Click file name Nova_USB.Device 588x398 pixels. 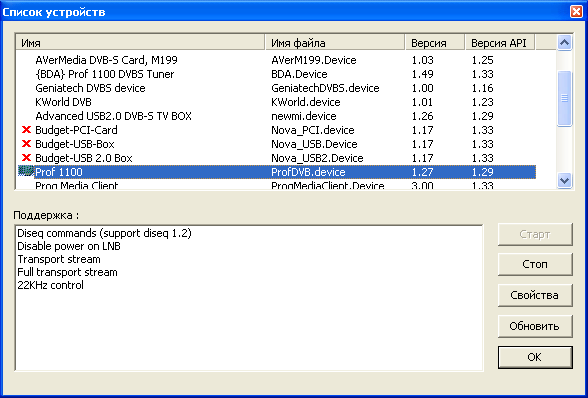click(x=314, y=144)
